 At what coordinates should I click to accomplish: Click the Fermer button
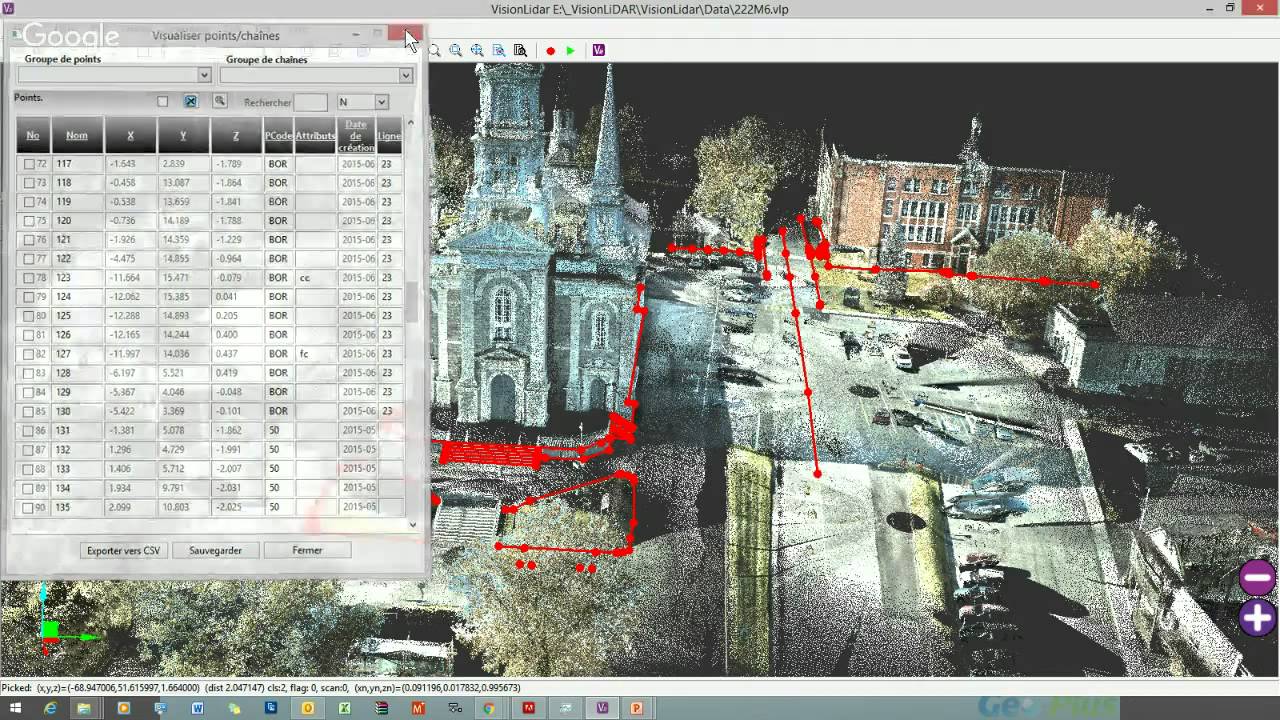click(307, 550)
